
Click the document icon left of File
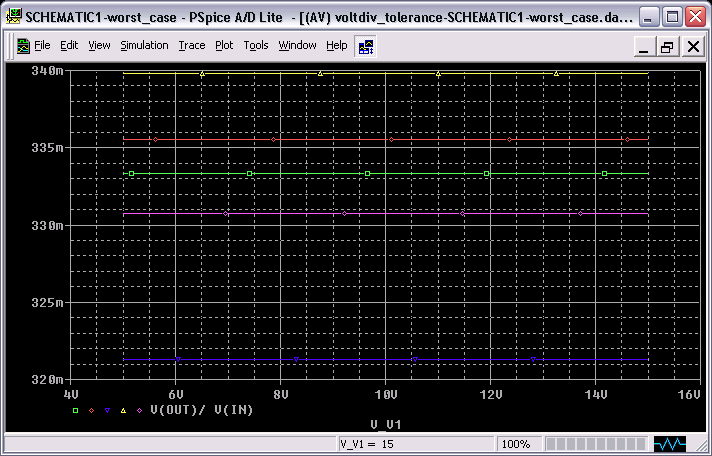pos(22,46)
